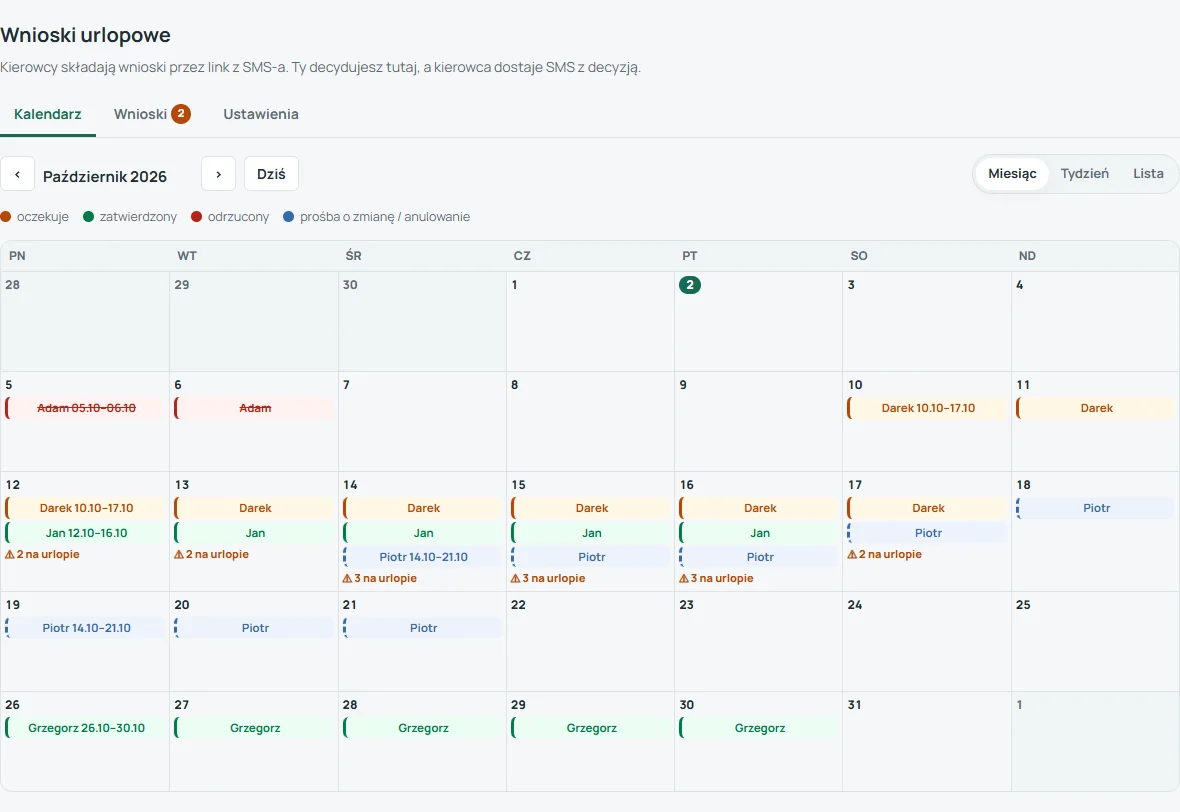Click the struck-through Adam event on Tuesday 6

click(254, 408)
